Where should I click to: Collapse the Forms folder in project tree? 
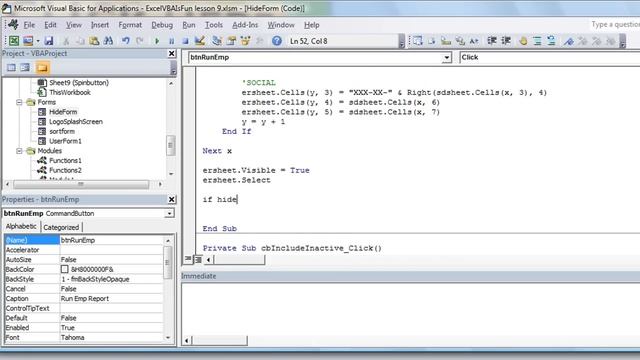(19, 102)
